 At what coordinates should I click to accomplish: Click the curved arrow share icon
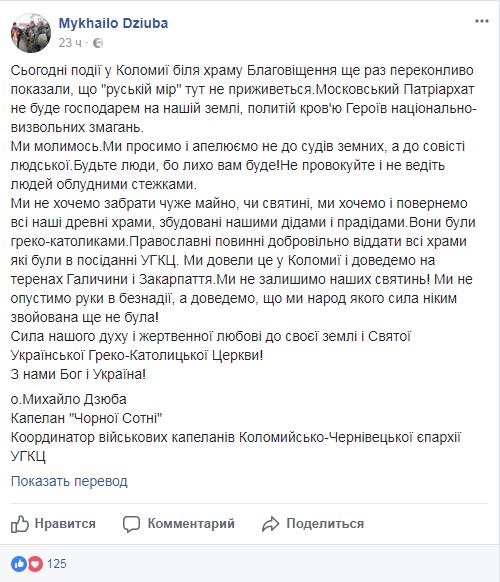pyautogui.click(x=270, y=524)
